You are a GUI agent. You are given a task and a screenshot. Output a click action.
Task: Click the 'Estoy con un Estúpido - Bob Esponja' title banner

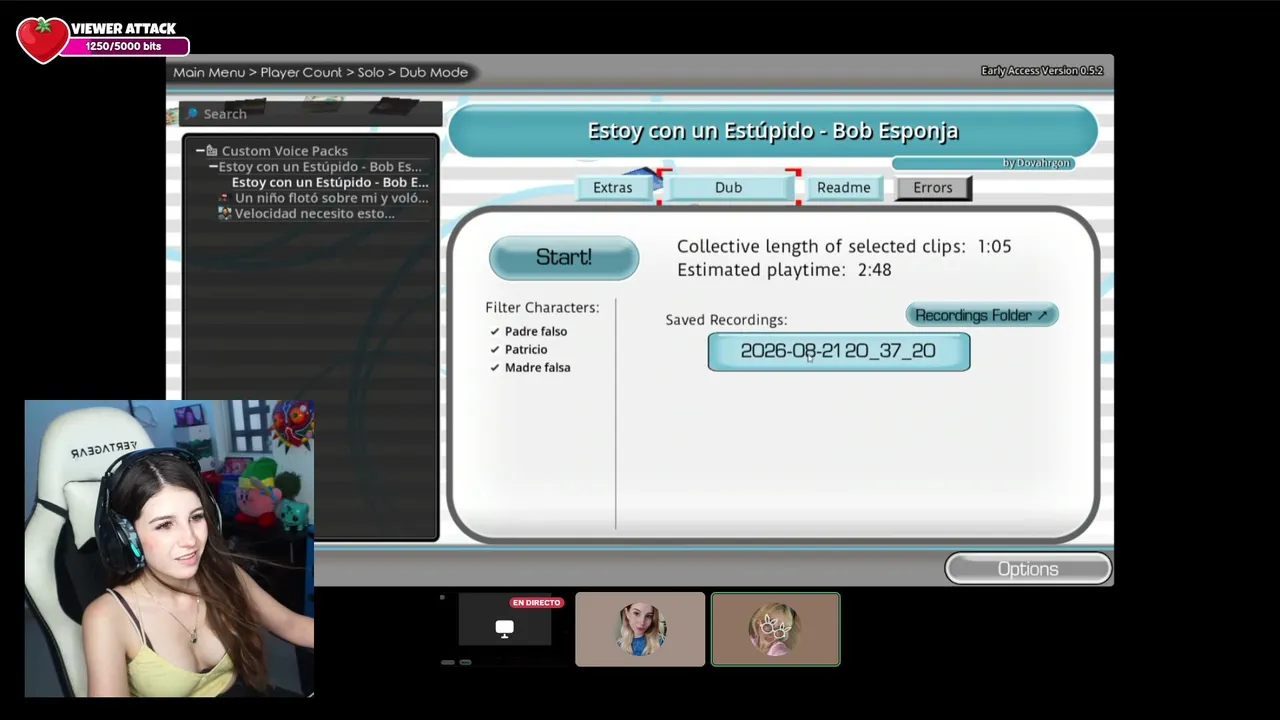click(773, 131)
